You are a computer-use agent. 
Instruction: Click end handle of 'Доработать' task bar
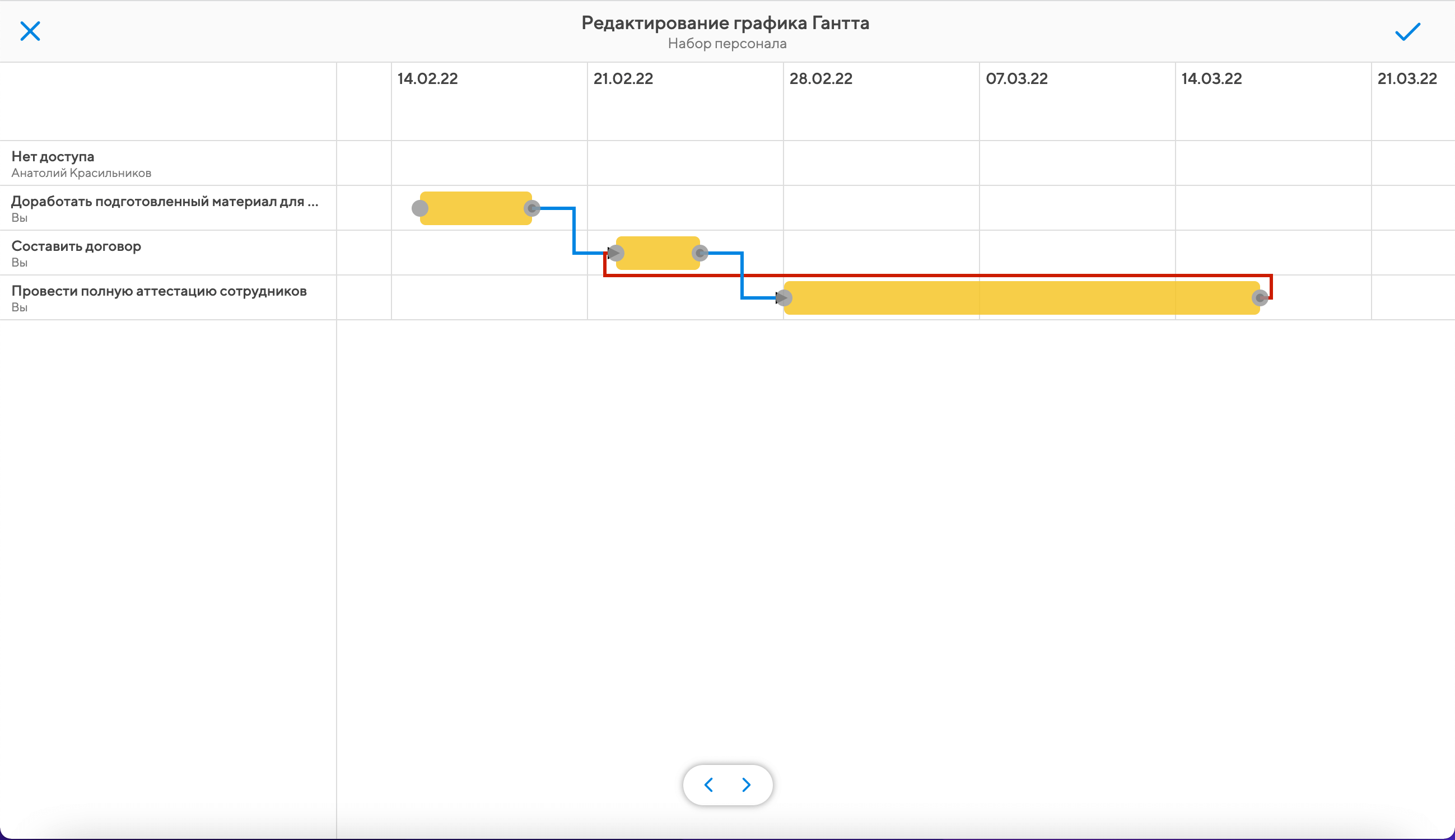coord(532,208)
